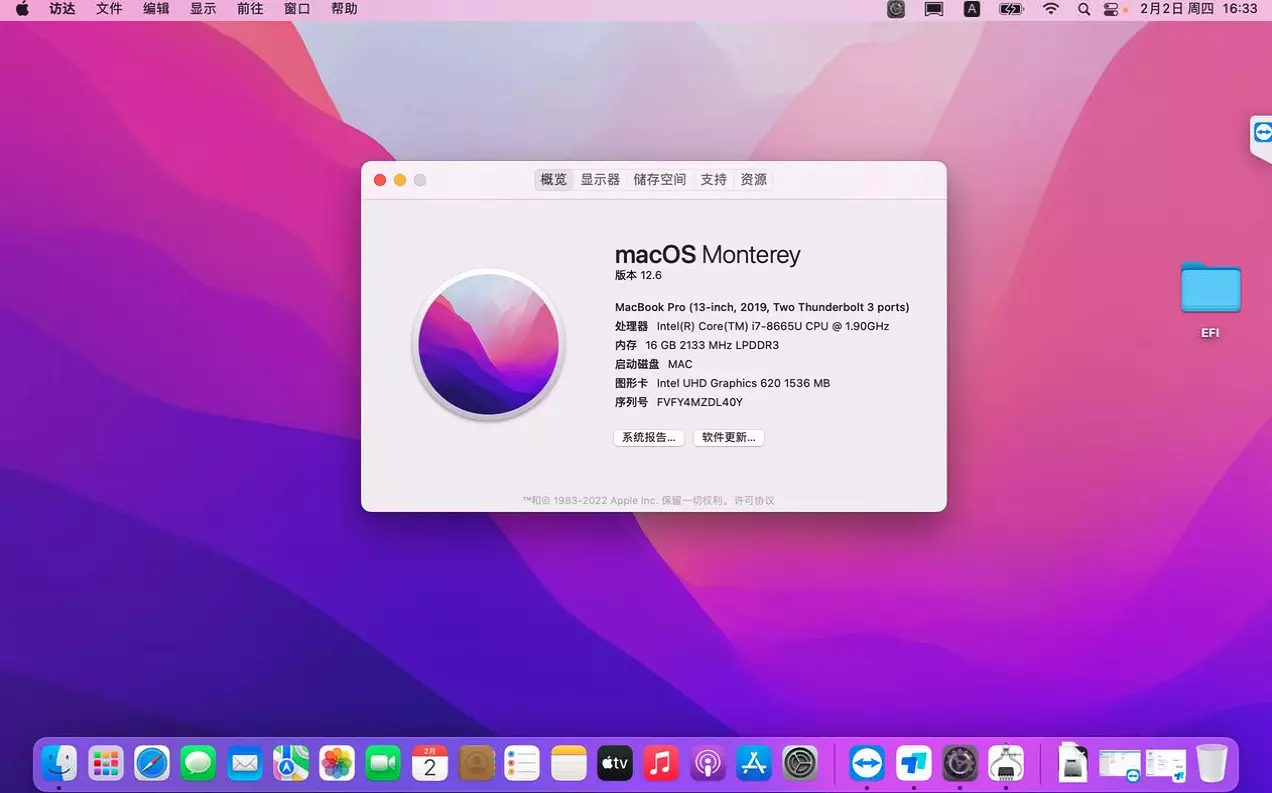Click the 系统报告 button
Image resolution: width=1272 pixels, height=793 pixels.
(x=648, y=437)
